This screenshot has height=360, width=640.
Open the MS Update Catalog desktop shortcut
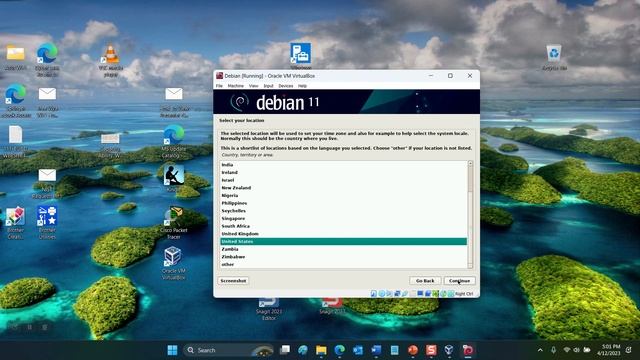pos(174,141)
